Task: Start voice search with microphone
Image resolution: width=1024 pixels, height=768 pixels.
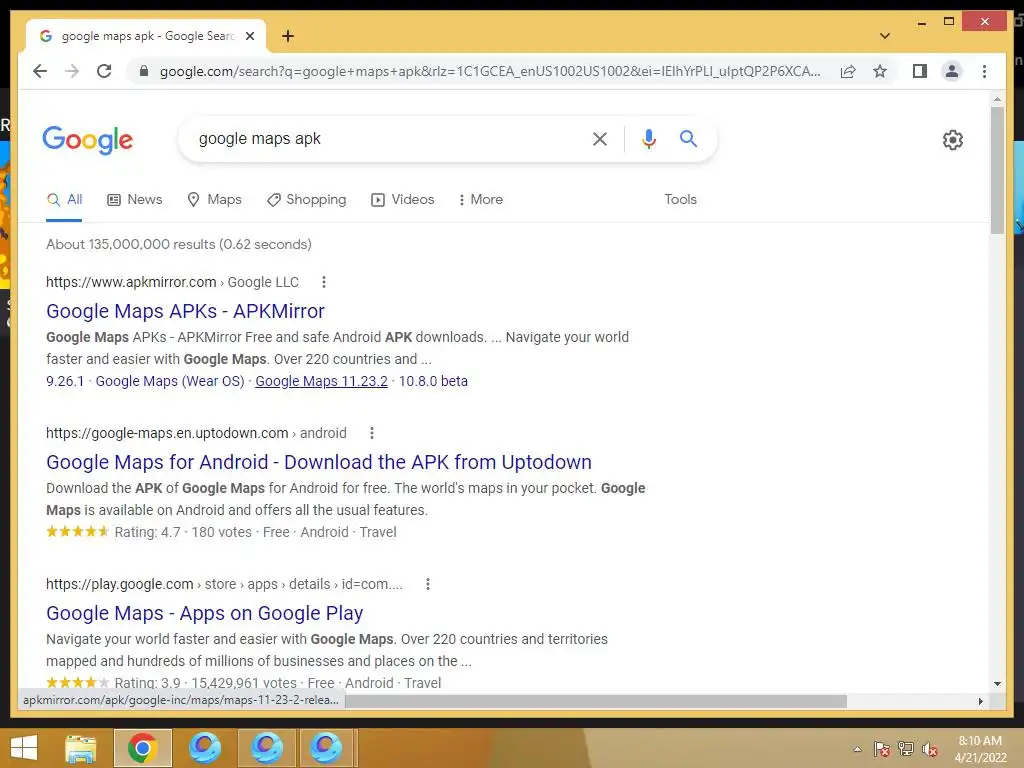Action: tap(648, 138)
